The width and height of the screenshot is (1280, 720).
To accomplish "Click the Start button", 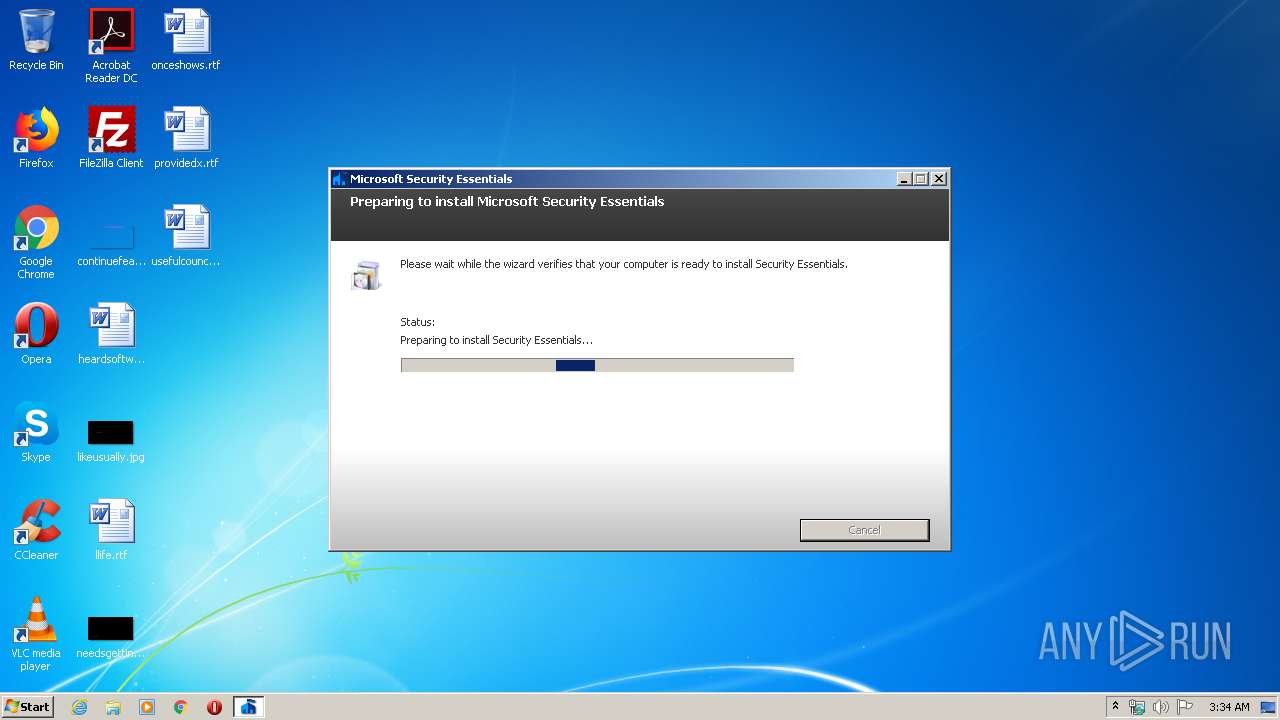I will (x=28, y=706).
